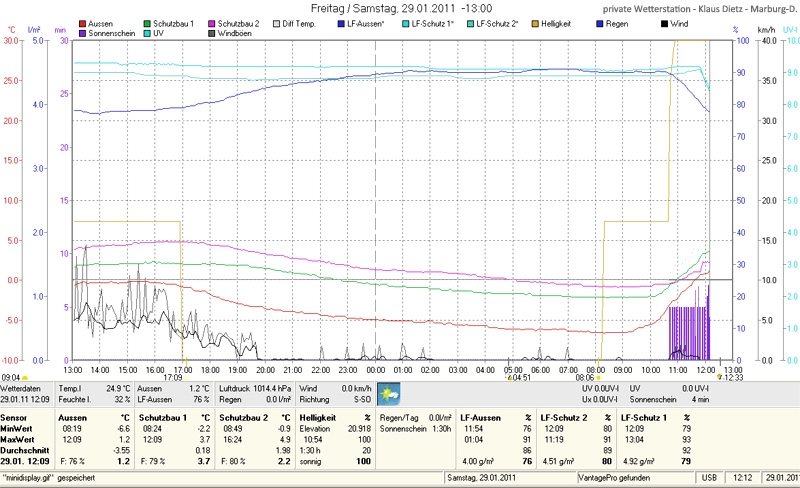Select the green Schutzbau 1 legend square
Image resolution: width=800 pixels, height=488 pixels.
click(147, 22)
